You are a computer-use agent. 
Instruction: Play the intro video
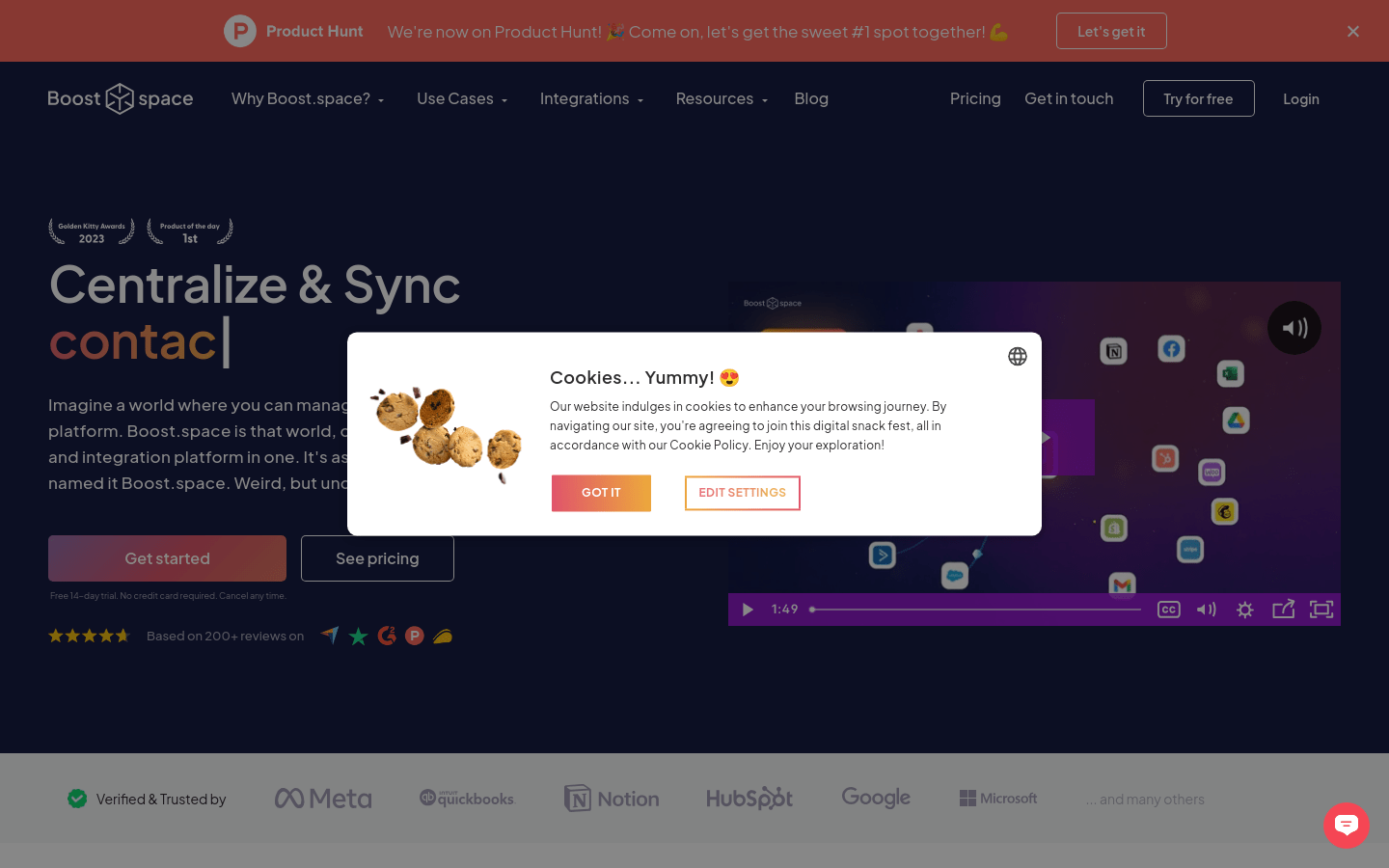pyautogui.click(x=748, y=610)
